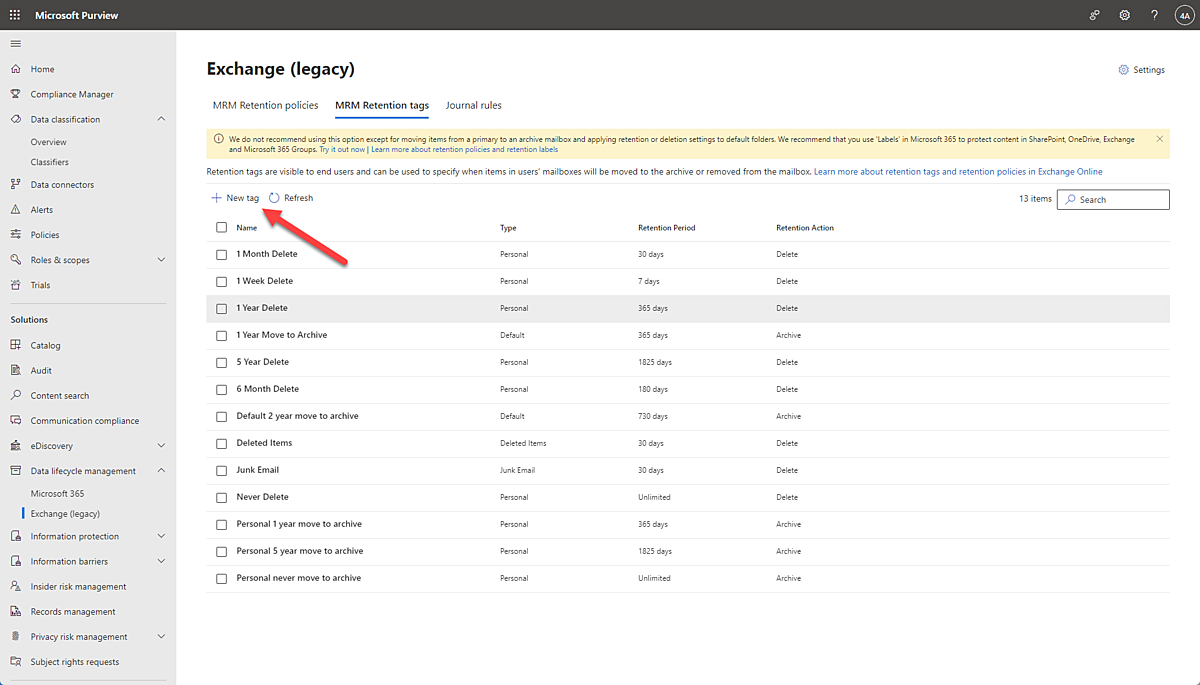Image resolution: width=1200 pixels, height=685 pixels.
Task: Tick the select-all checkbox beside Name
Action: (221, 227)
